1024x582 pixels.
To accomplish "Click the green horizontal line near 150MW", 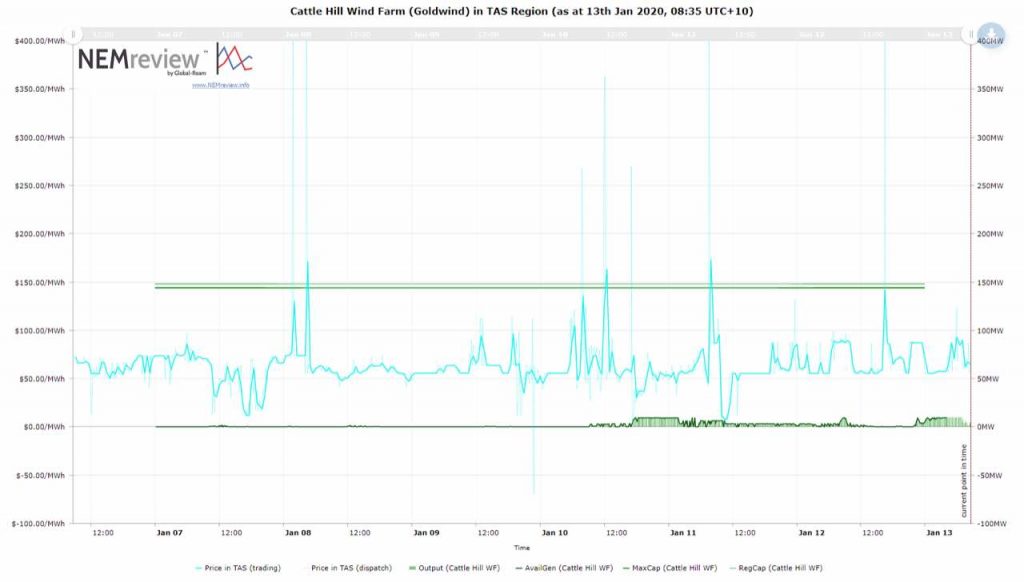I will 540,287.
